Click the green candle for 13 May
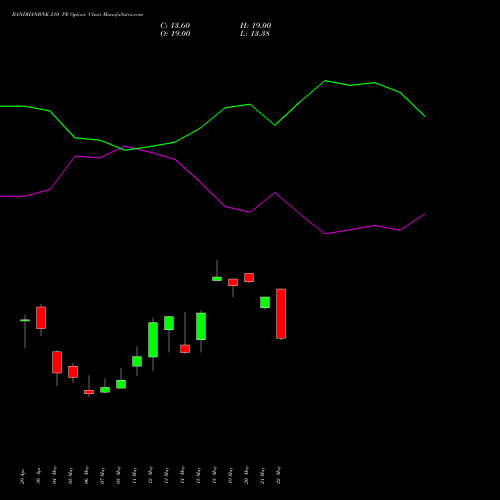500x500 pixels. coord(169,323)
